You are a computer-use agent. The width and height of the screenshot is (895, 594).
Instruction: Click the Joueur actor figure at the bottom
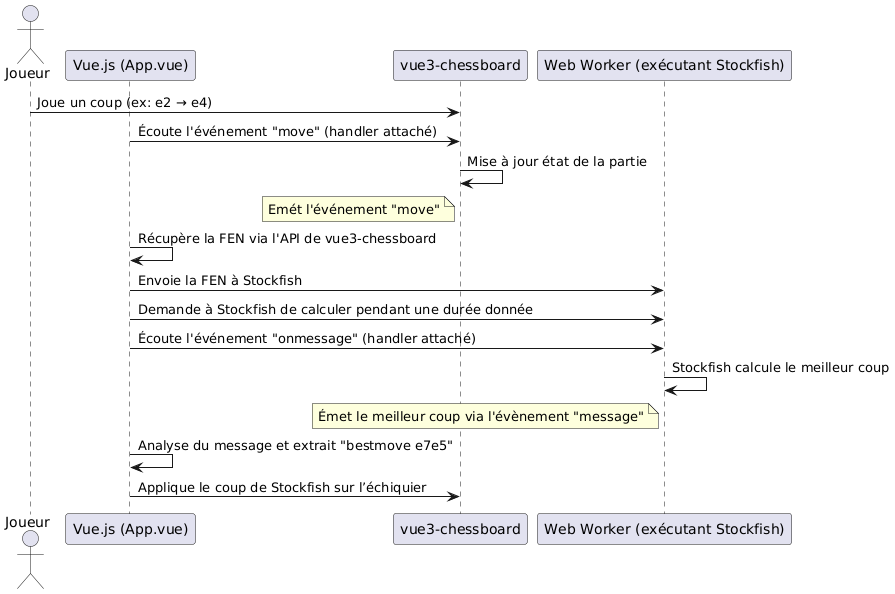click(x=29, y=560)
